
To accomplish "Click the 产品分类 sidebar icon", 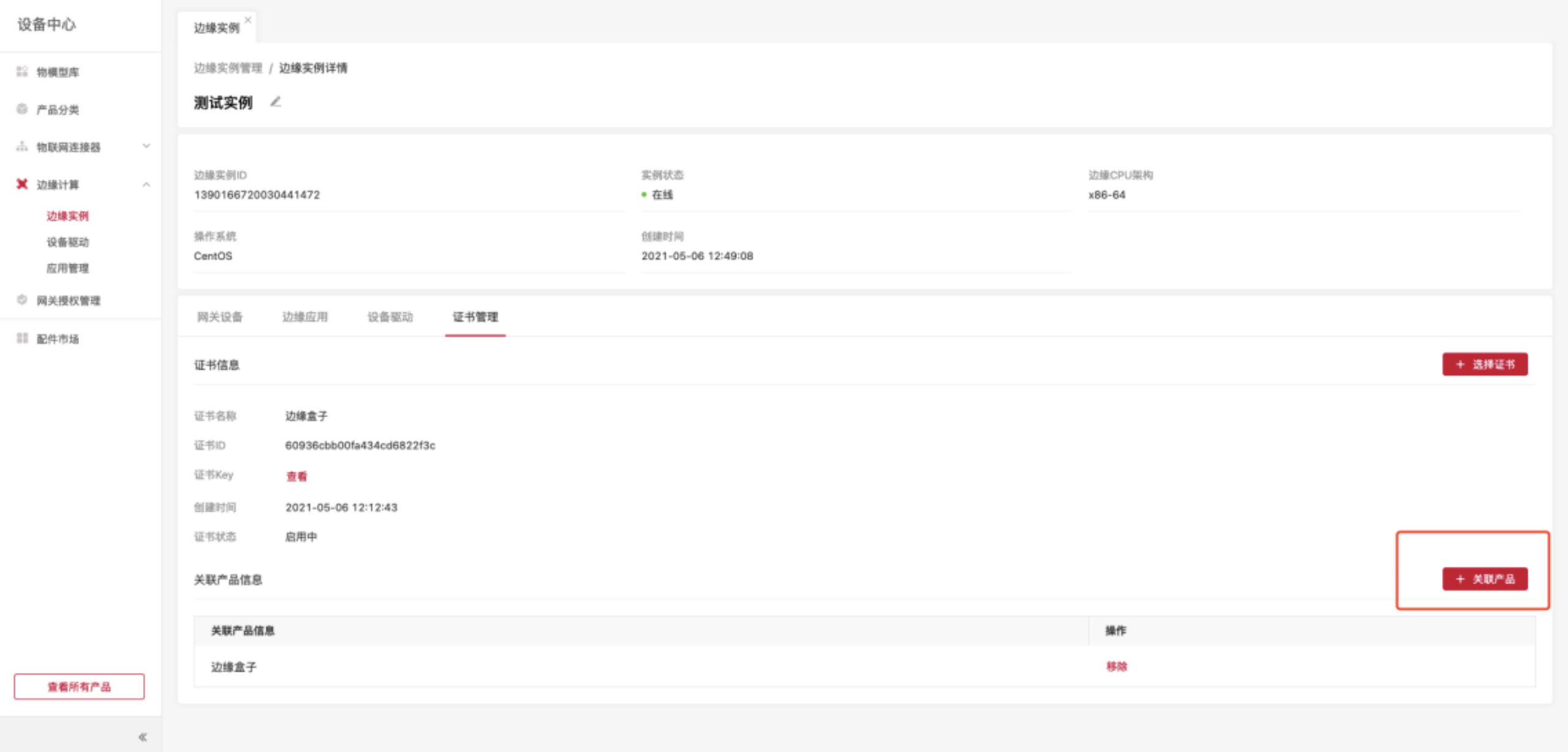I will click(22, 109).
